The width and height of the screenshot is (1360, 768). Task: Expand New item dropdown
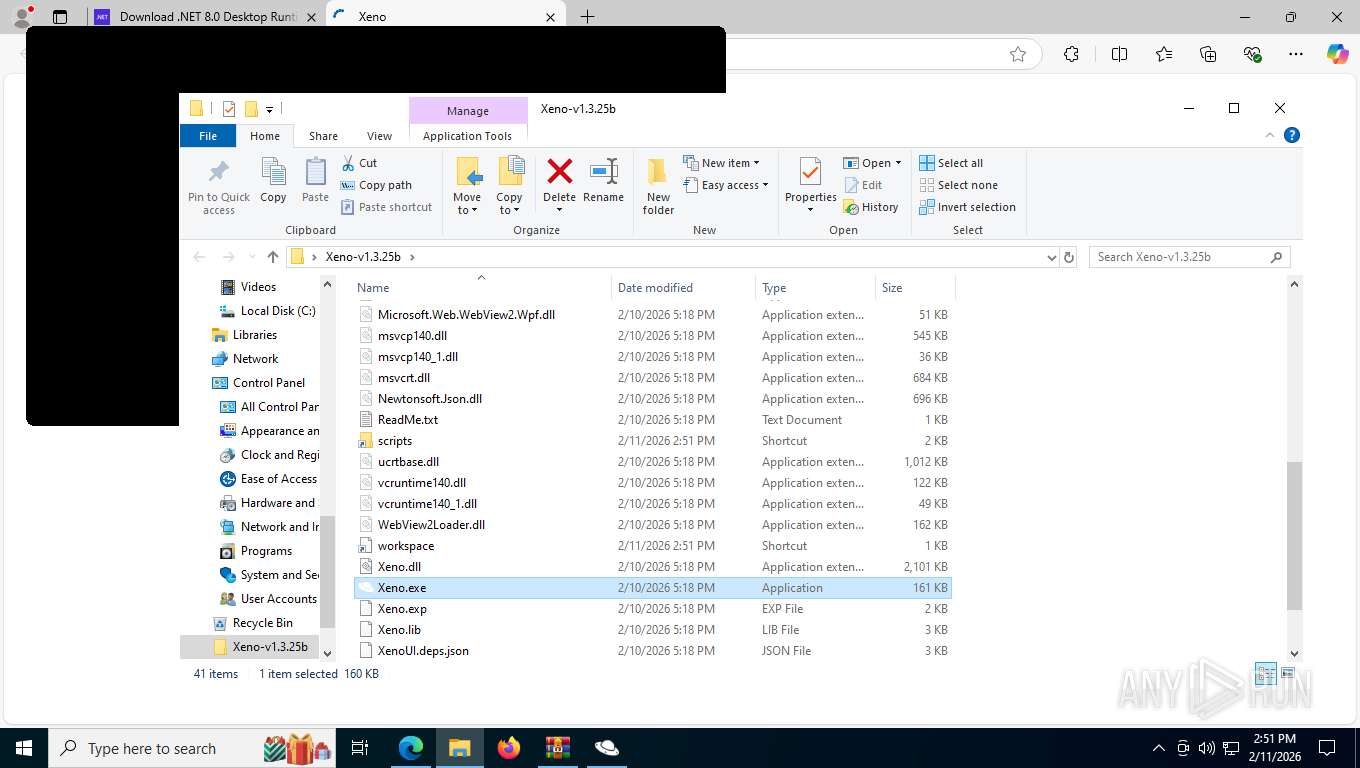[x=721, y=163]
